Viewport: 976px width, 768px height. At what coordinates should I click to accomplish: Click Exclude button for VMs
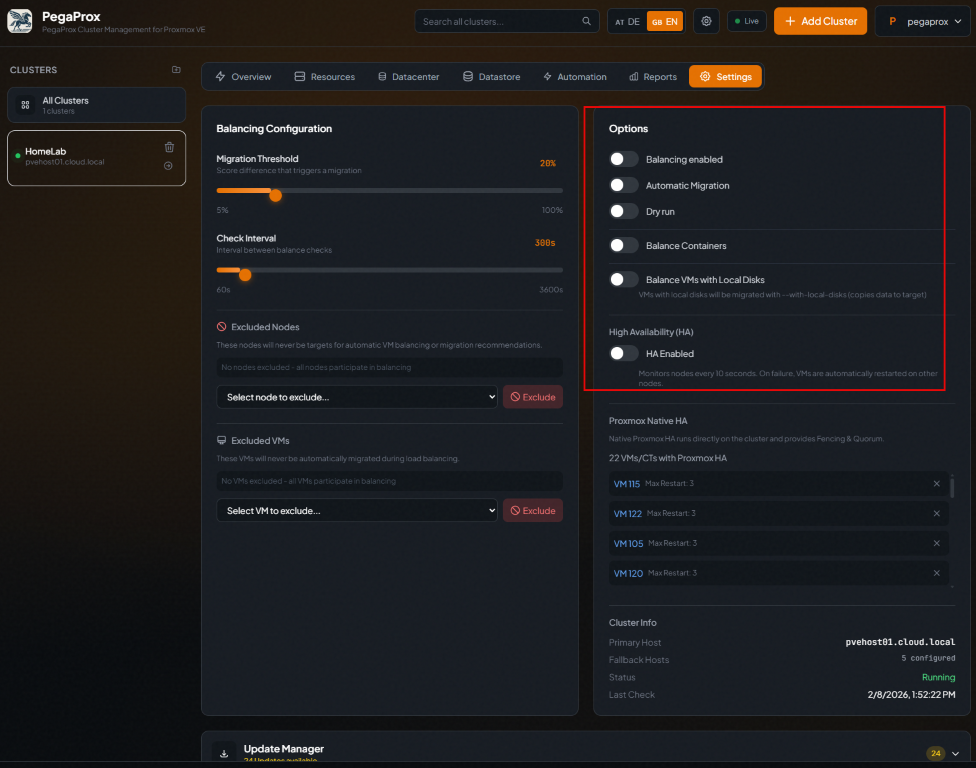pos(533,510)
